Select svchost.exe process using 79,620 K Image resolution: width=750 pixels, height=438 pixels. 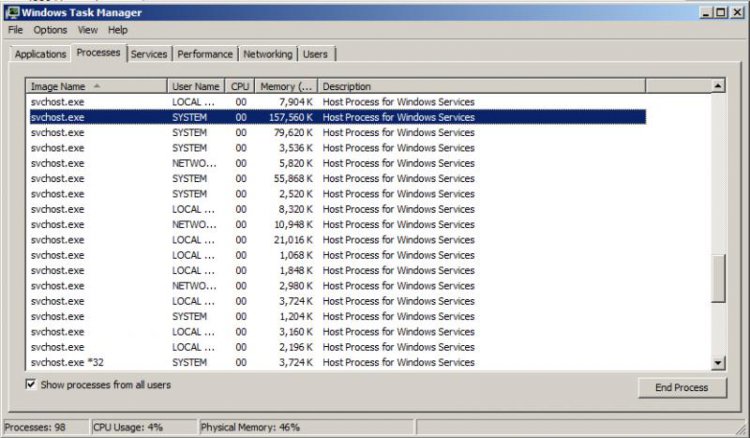tap(338, 132)
